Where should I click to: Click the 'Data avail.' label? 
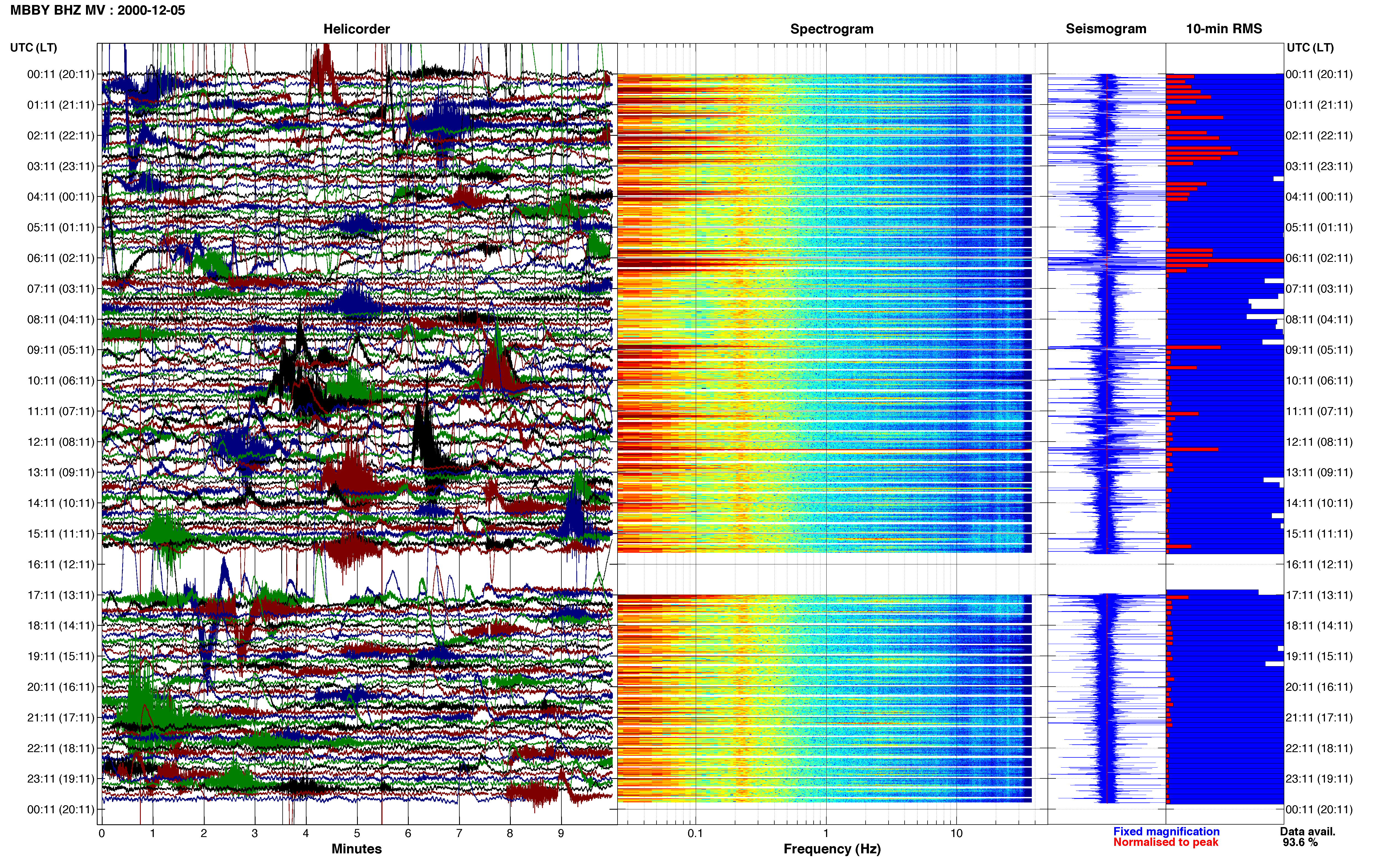click(1308, 831)
